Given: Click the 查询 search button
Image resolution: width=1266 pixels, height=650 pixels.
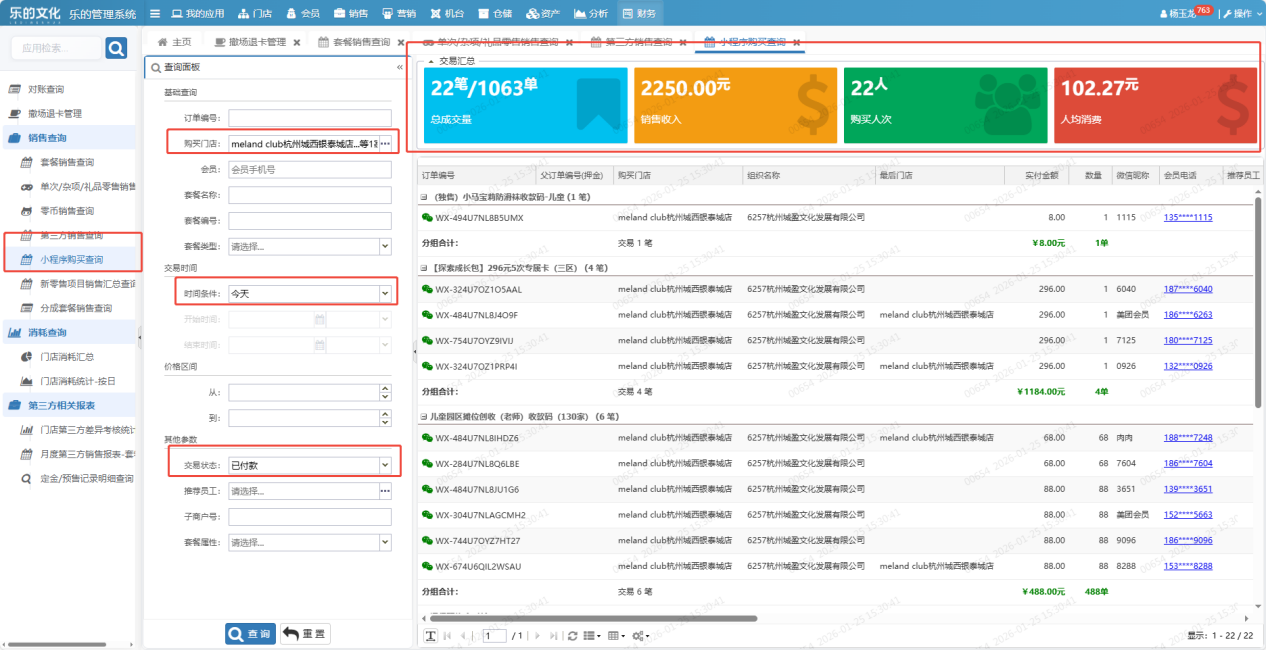Looking at the screenshot, I should click(x=250, y=634).
